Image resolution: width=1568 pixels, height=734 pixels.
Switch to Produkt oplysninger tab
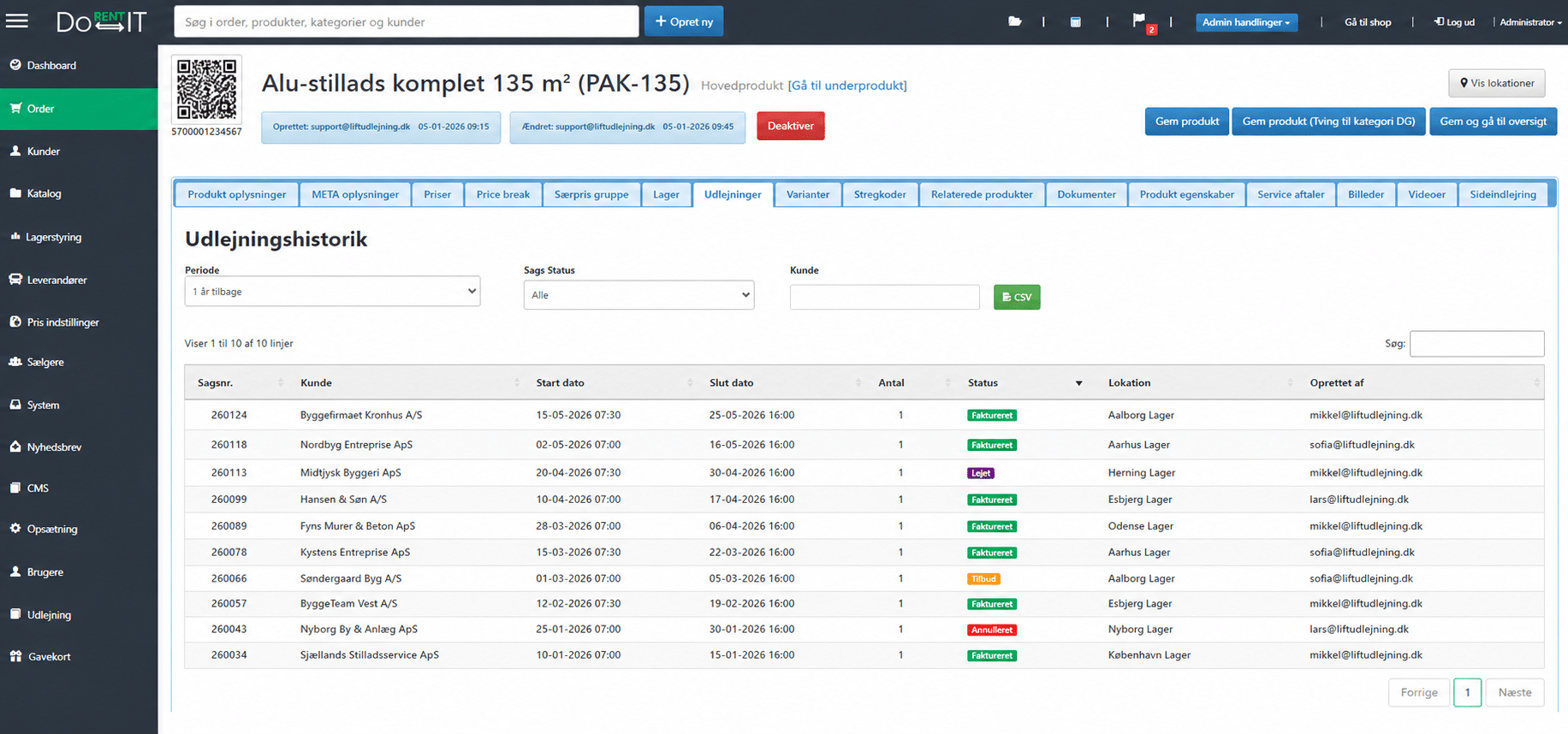coord(237,194)
